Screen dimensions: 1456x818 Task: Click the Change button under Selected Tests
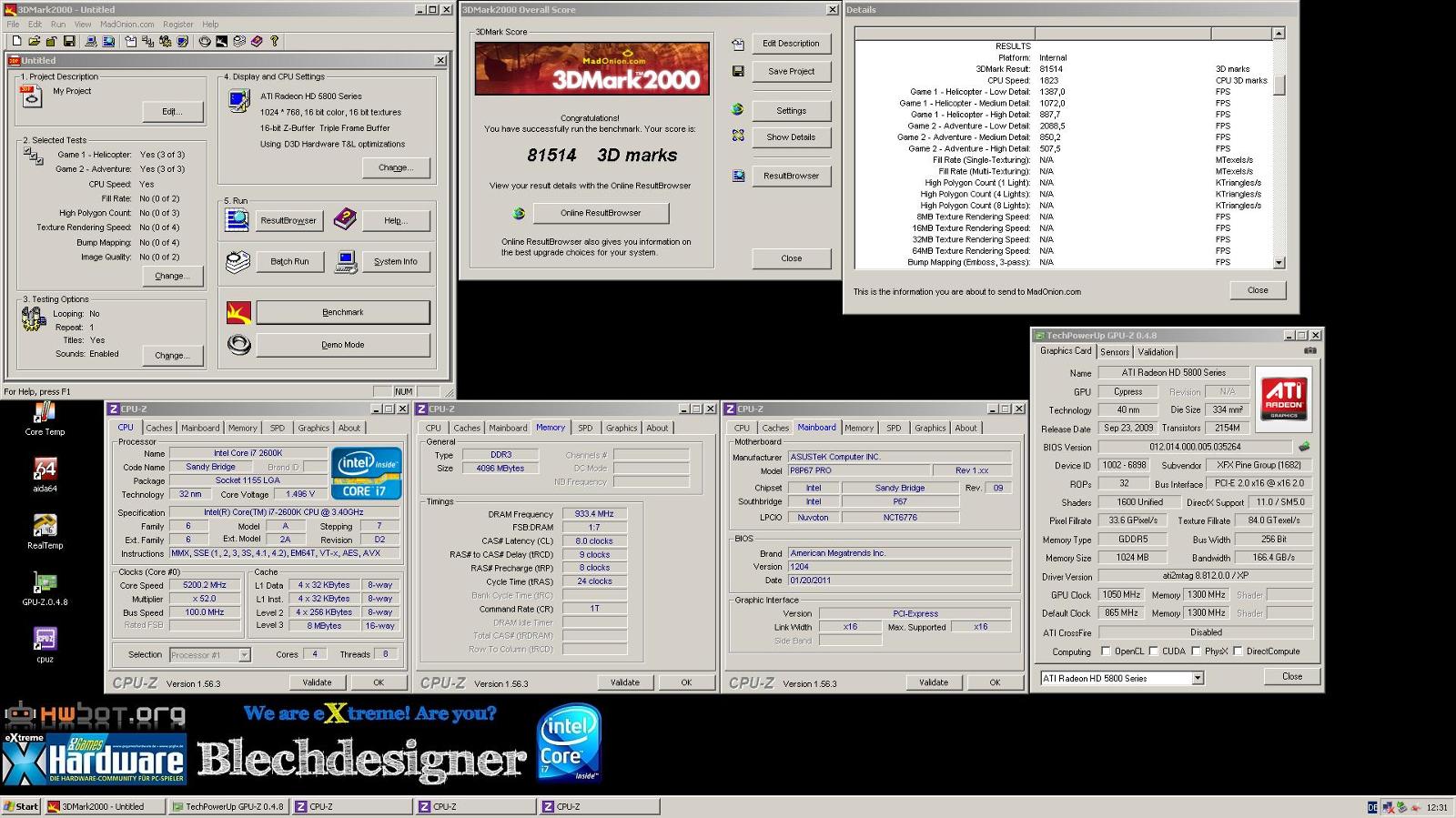tap(173, 276)
